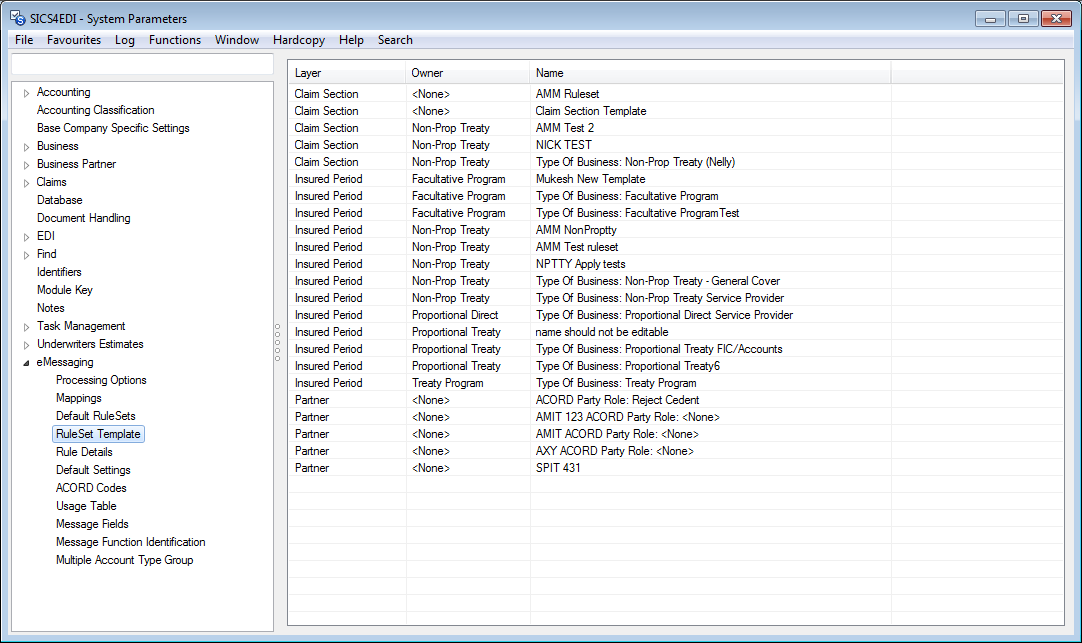Expand the Underwriters Estimates node
1082x643 pixels.
point(26,344)
